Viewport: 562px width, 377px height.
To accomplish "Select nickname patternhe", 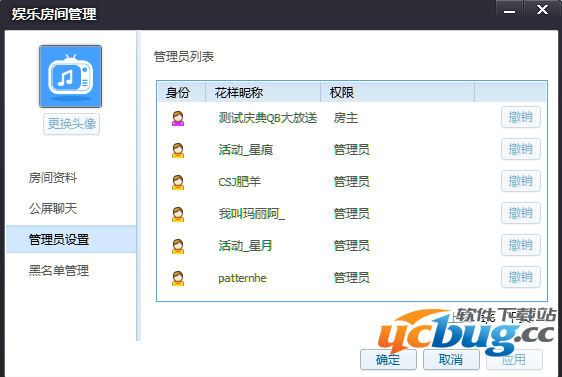I will (x=243, y=278).
